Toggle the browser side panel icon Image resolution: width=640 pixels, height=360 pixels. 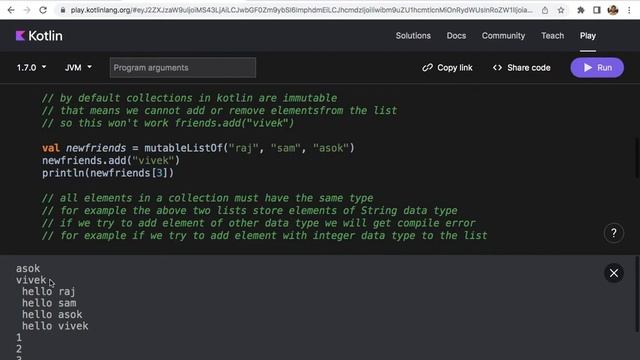coord(596,10)
